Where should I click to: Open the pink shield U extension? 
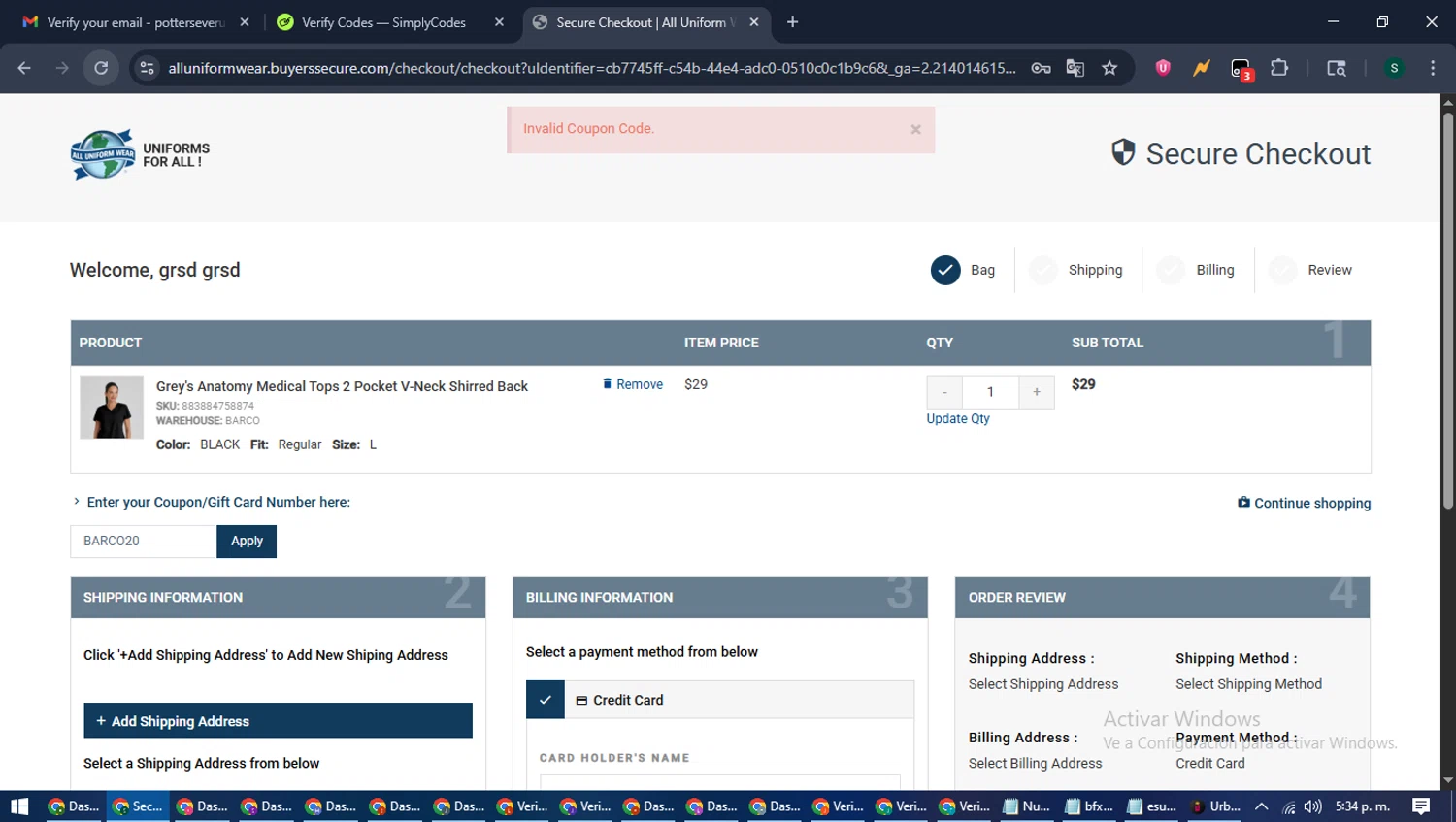pos(1163,68)
